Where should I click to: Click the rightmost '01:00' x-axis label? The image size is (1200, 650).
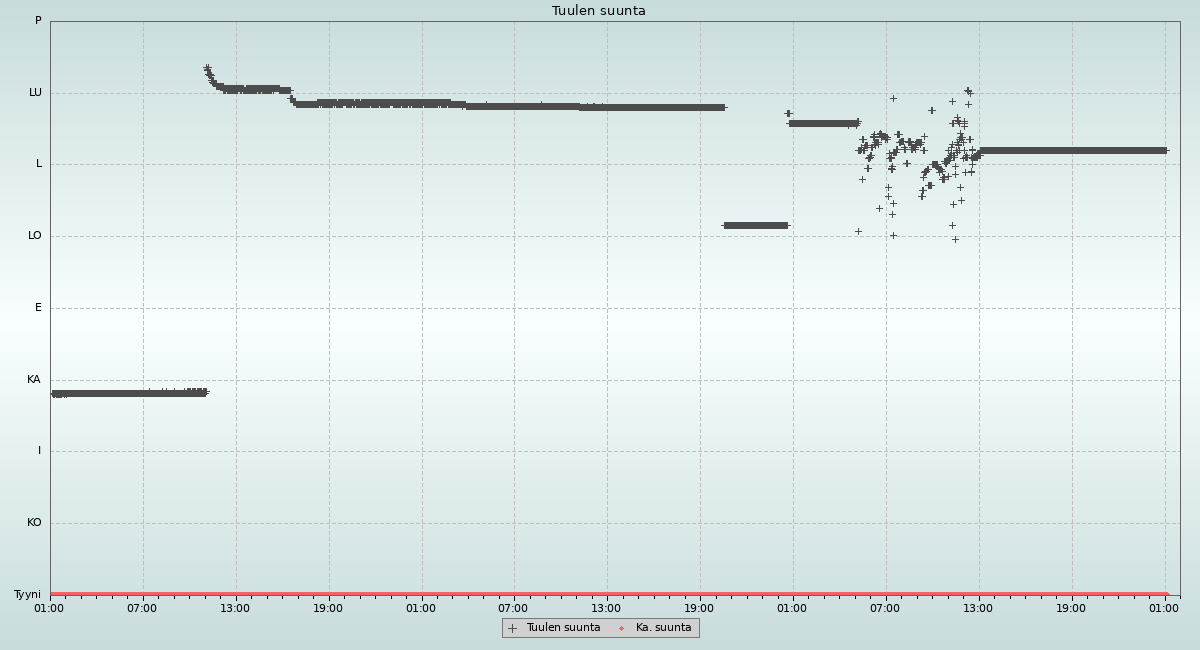coord(1165,608)
